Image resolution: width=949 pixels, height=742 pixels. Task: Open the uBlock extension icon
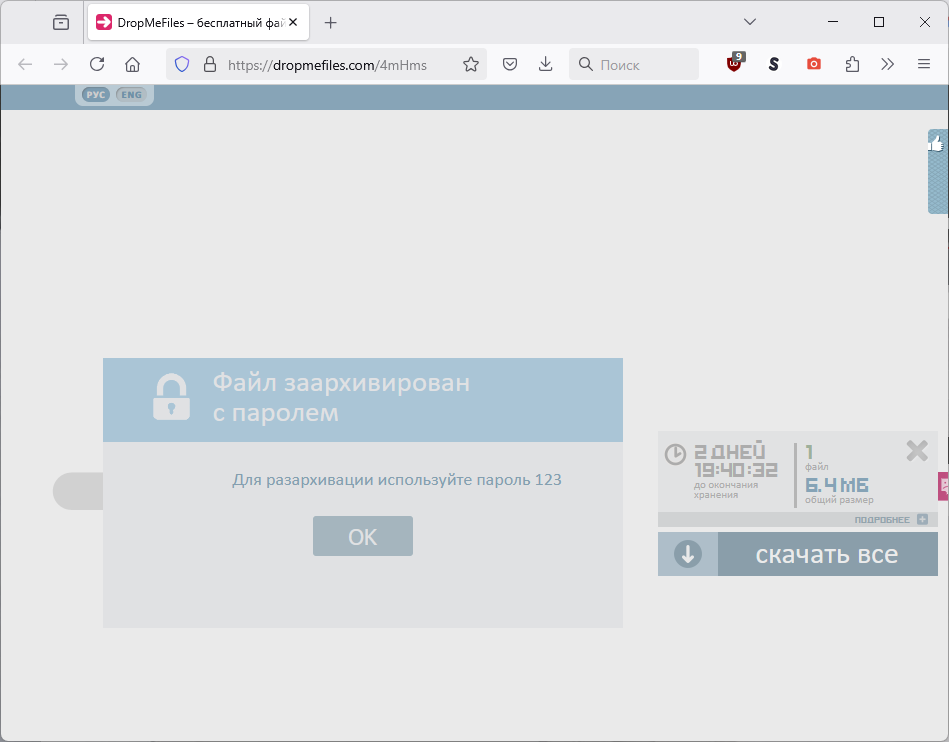tap(735, 64)
